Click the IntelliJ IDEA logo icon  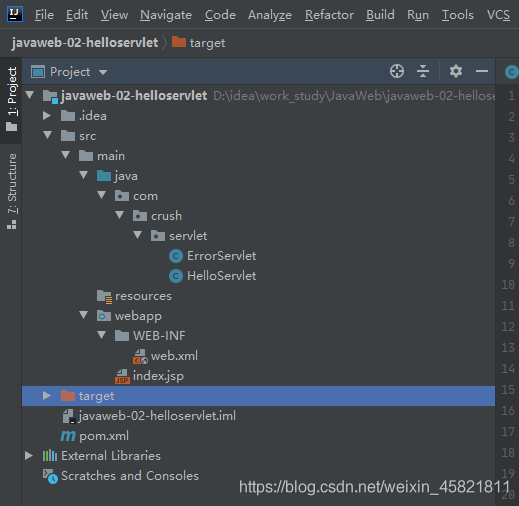pos(15,14)
